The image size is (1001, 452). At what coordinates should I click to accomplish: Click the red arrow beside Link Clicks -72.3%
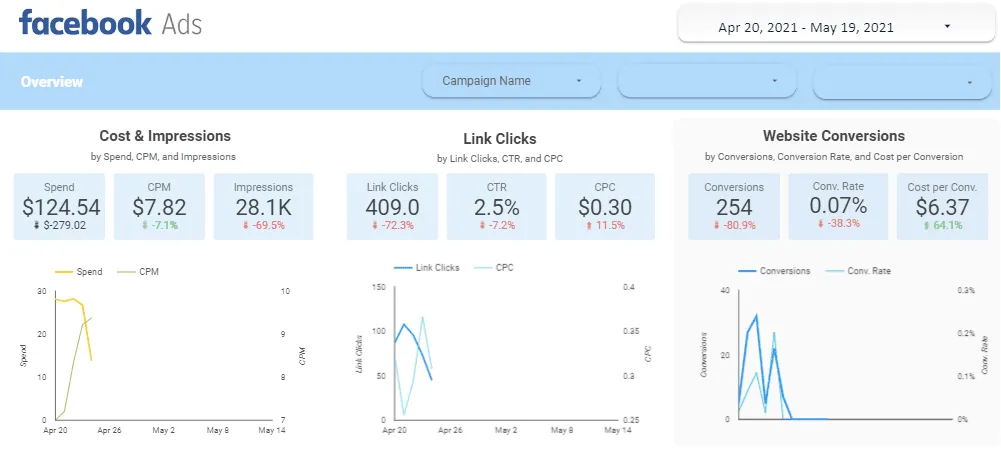point(373,225)
